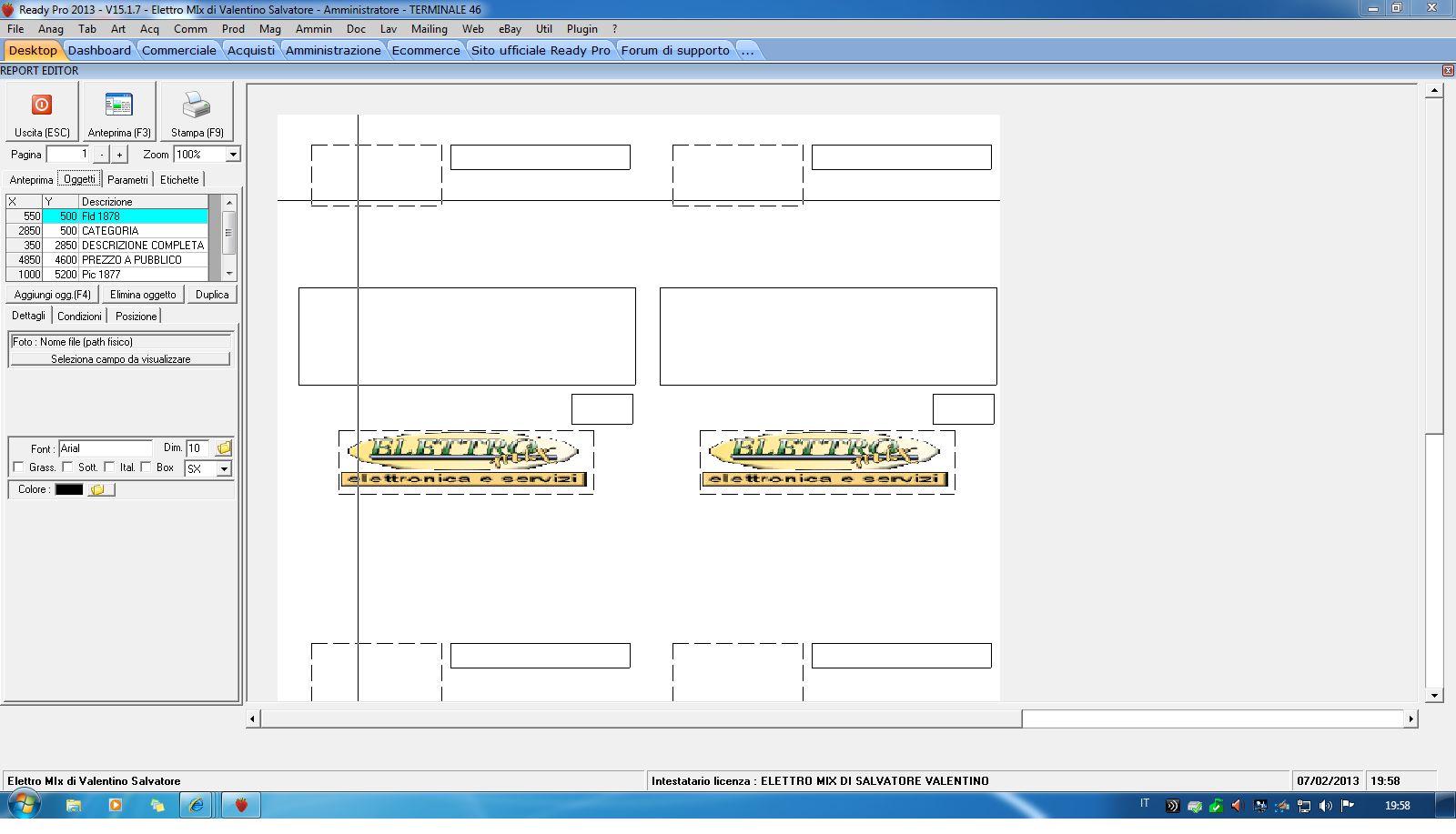
Task: Switch to the Amministrazione tab
Action: click(333, 51)
